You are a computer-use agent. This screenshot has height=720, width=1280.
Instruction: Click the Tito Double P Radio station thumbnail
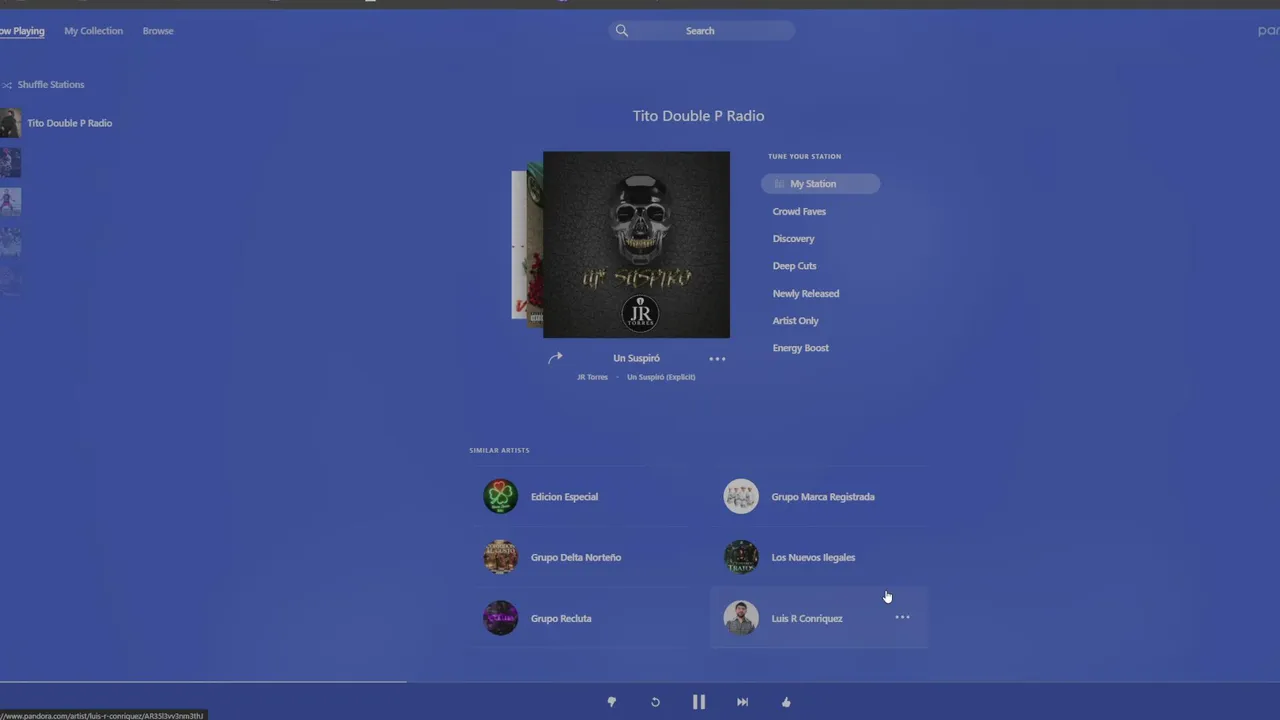(x=10, y=123)
